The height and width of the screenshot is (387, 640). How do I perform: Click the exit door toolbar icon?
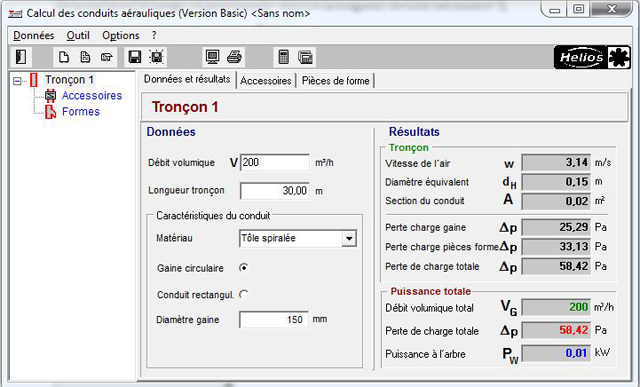click(x=21, y=57)
